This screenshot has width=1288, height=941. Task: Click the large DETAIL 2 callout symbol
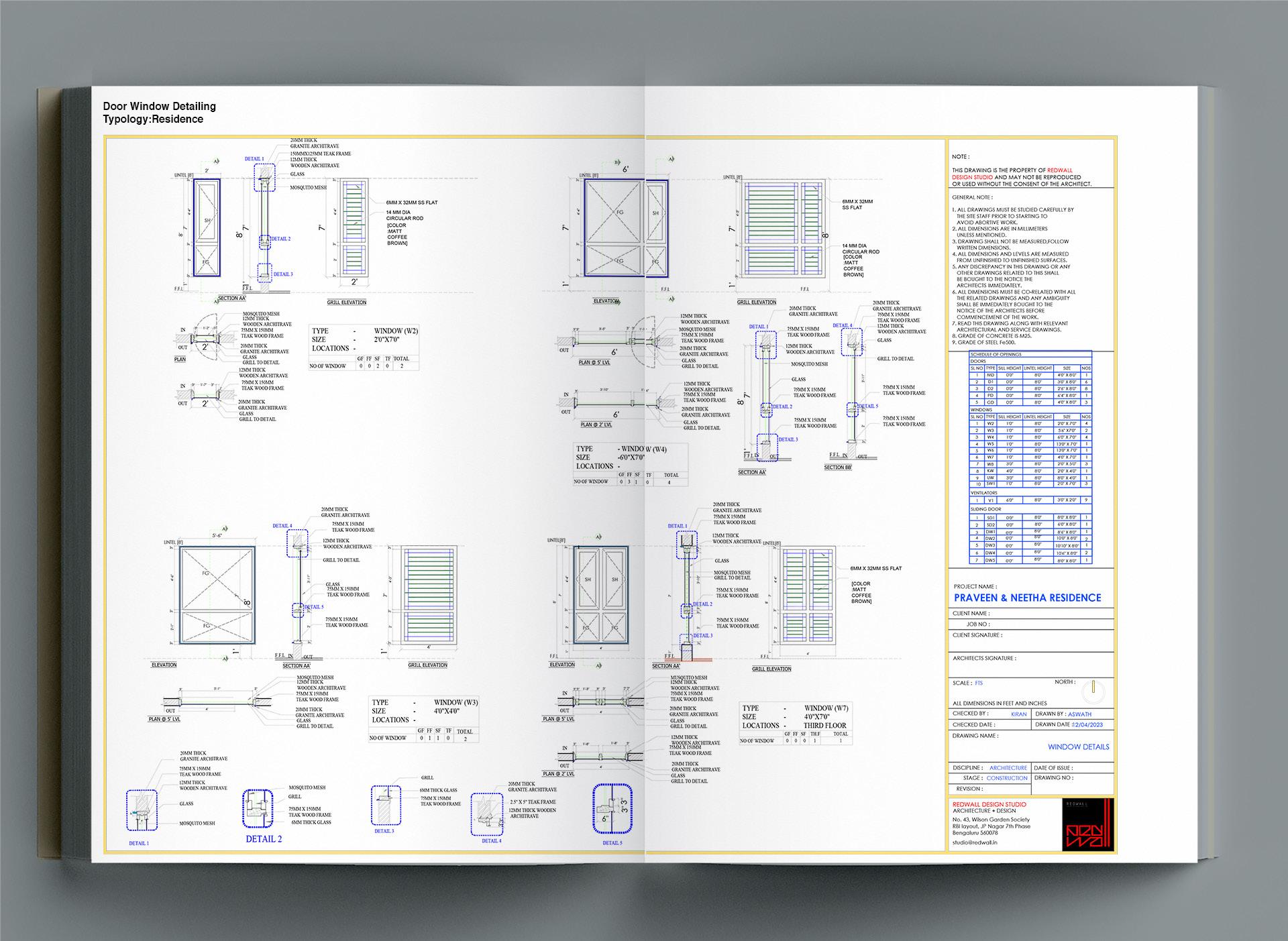pos(258,809)
